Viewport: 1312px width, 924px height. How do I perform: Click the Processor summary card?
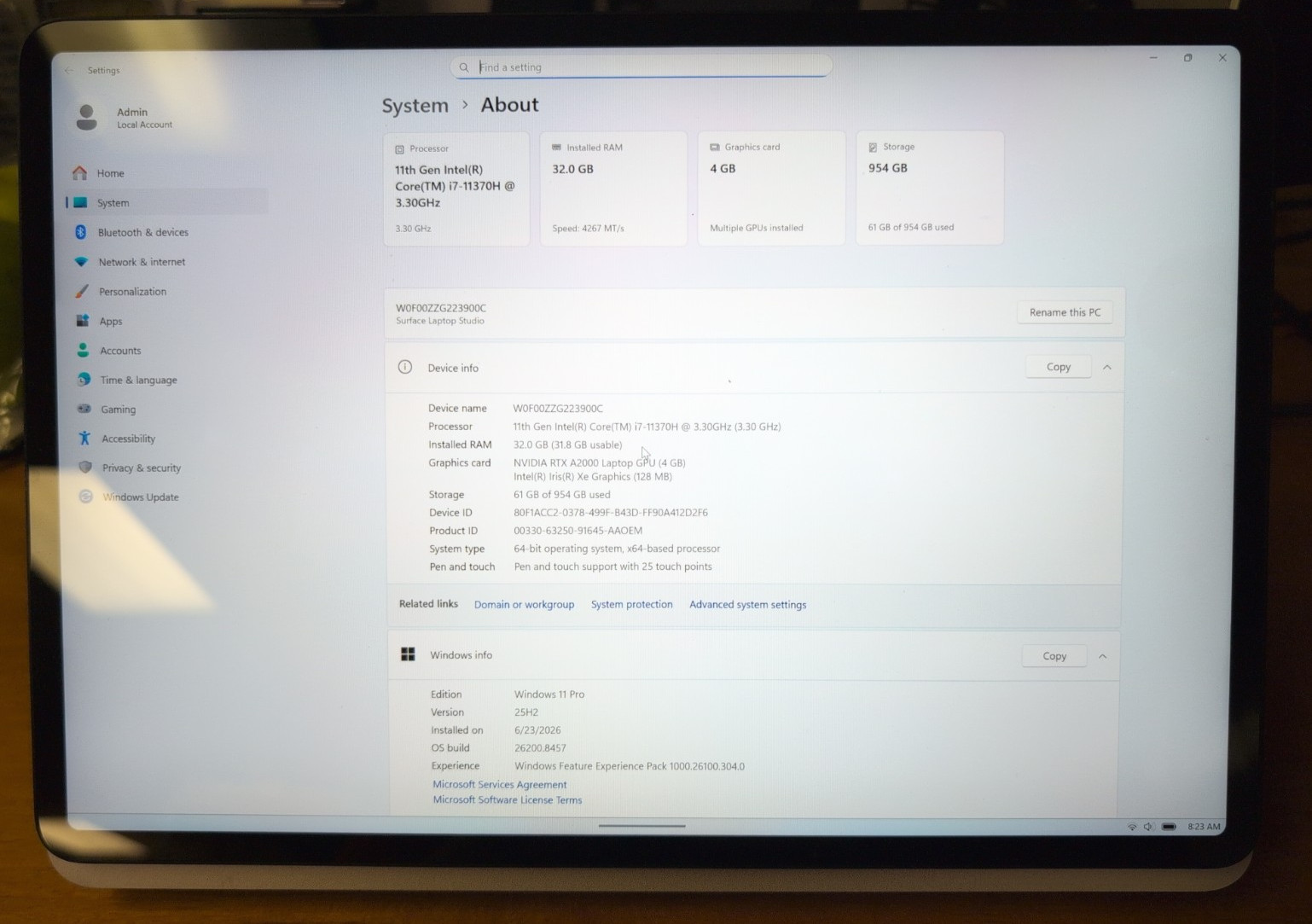pos(456,189)
